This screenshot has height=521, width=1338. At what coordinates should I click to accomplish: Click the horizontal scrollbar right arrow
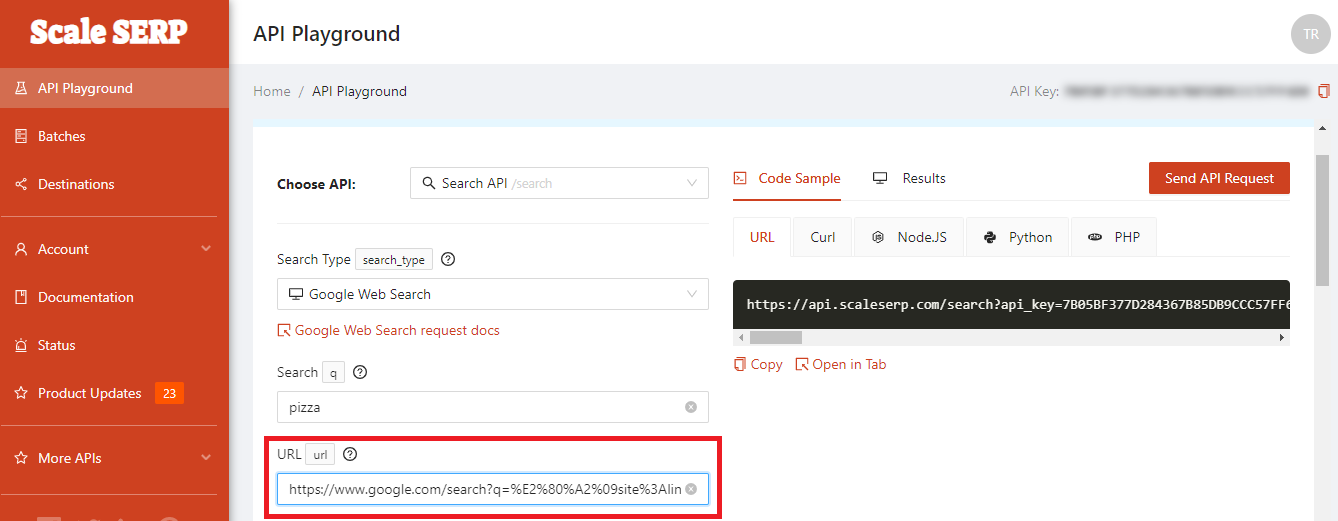tap(1282, 337)
